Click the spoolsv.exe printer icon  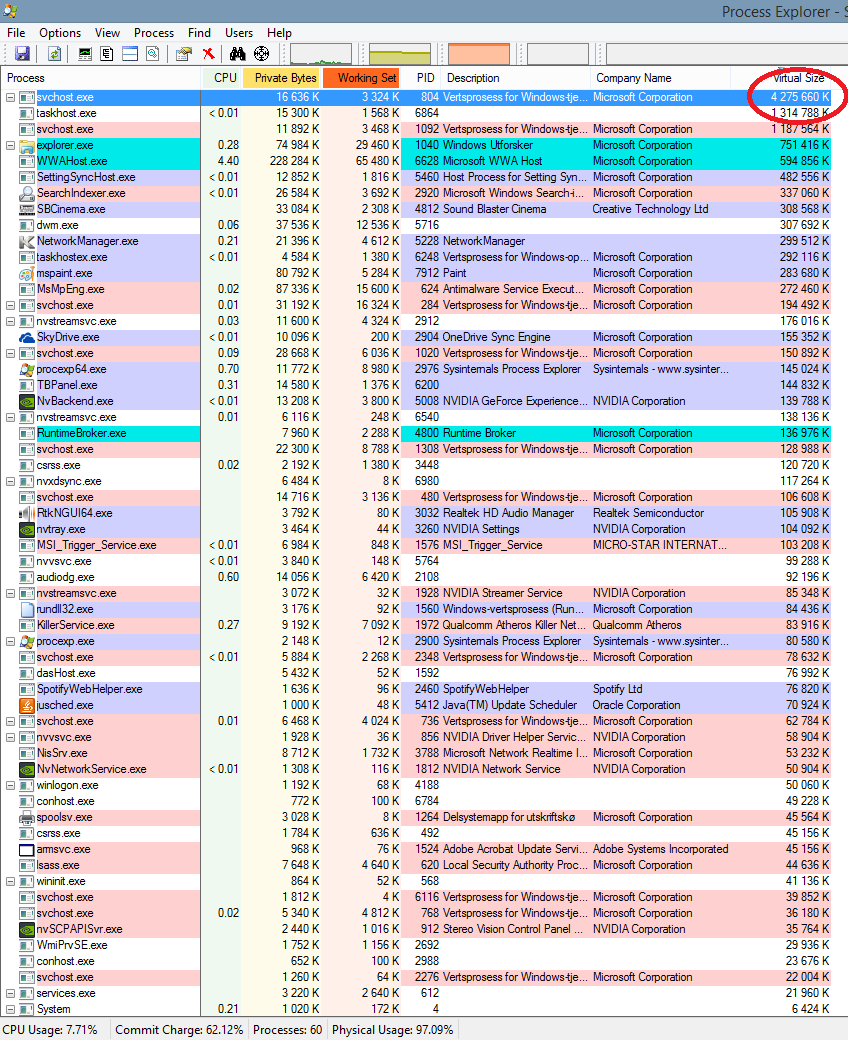(27, 817)
